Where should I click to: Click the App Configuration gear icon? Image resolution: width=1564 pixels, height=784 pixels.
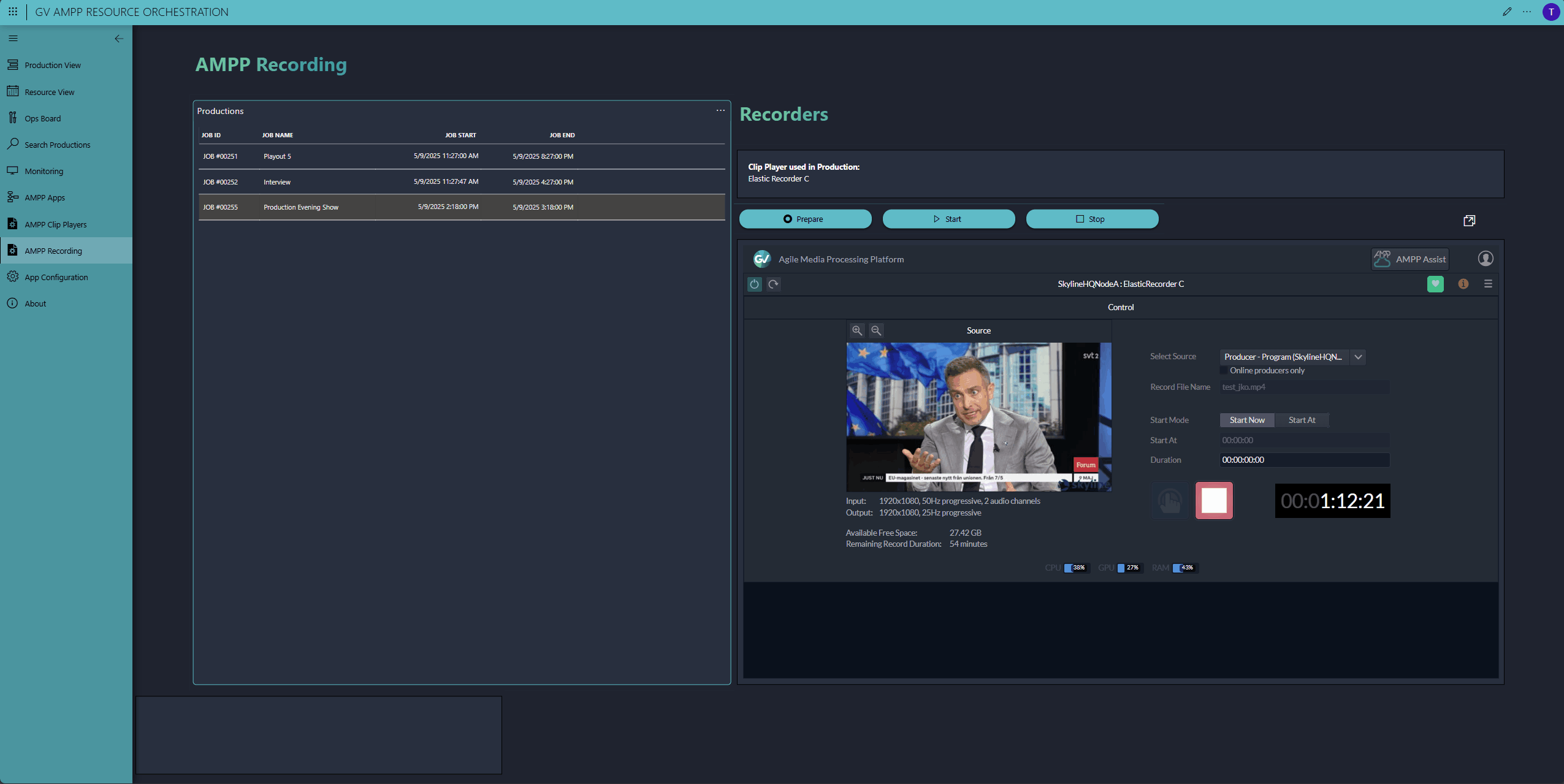[x=13, y=276]
